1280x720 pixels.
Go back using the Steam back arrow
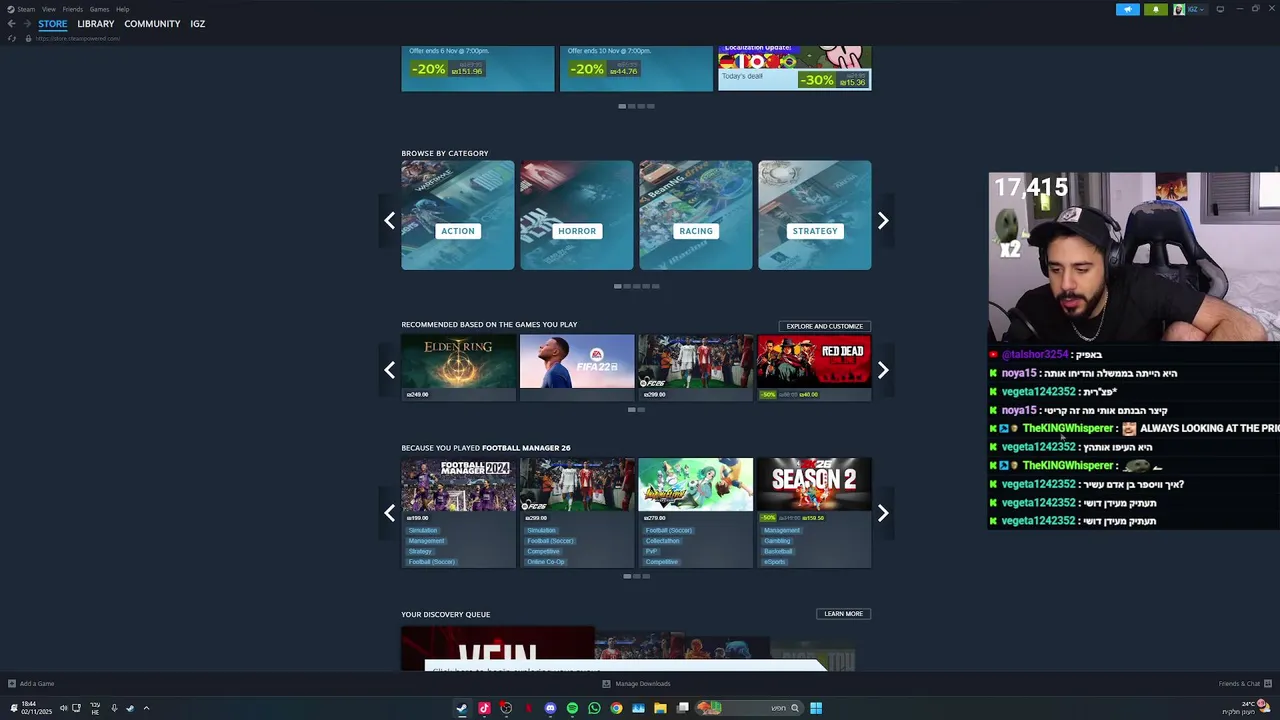11,24
